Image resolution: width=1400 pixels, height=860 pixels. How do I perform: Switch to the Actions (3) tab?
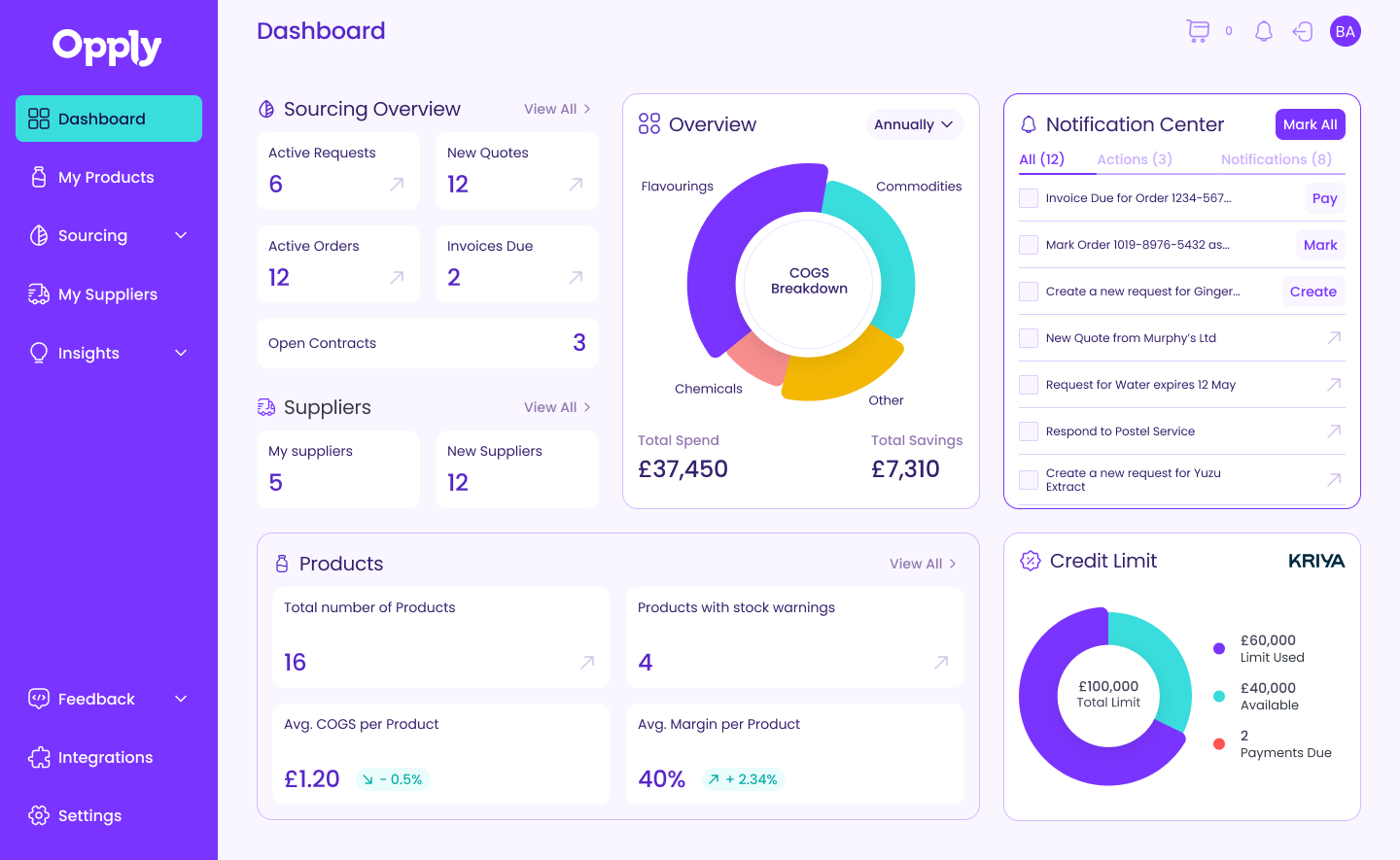[x=1134, y=159]
